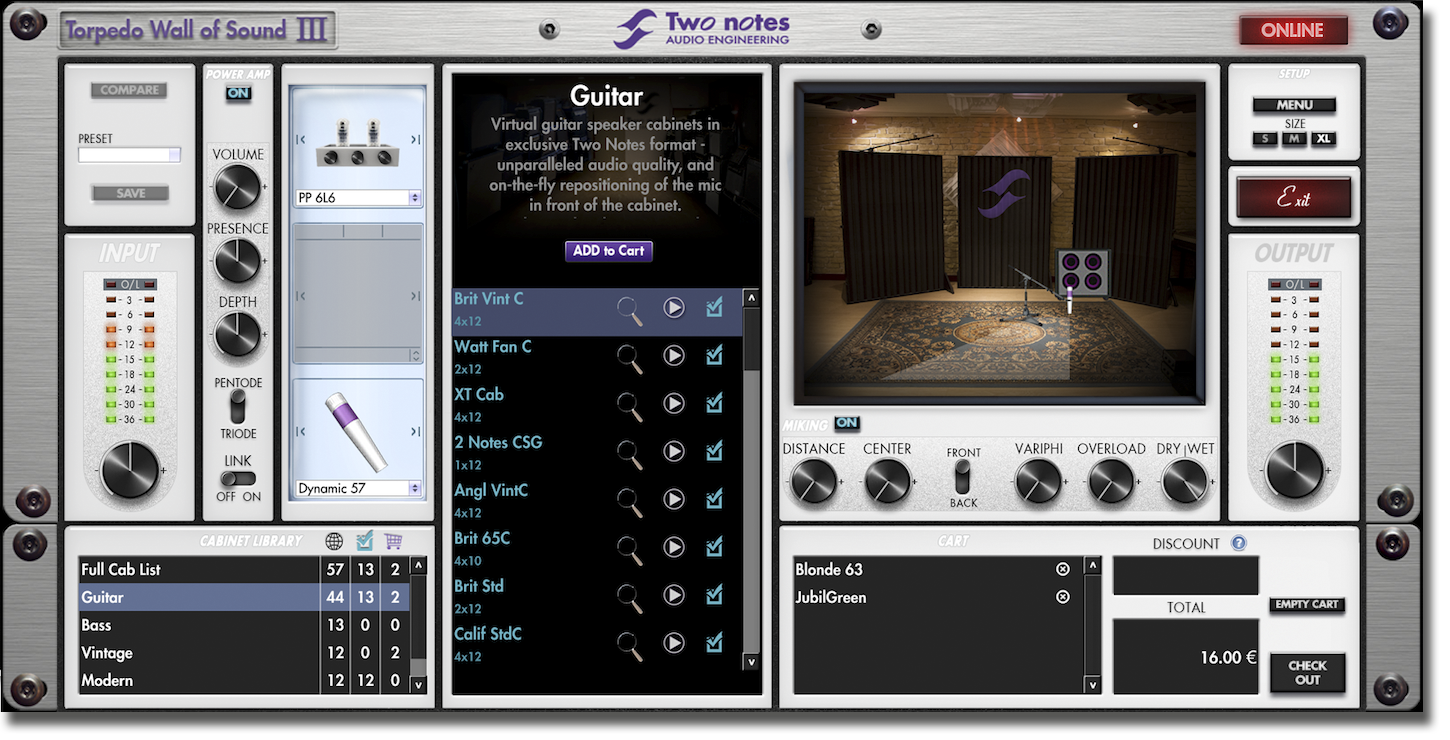Open magnifier for Brit Std cabinet
Screen dimensions: 1450x740
[630, 599]
